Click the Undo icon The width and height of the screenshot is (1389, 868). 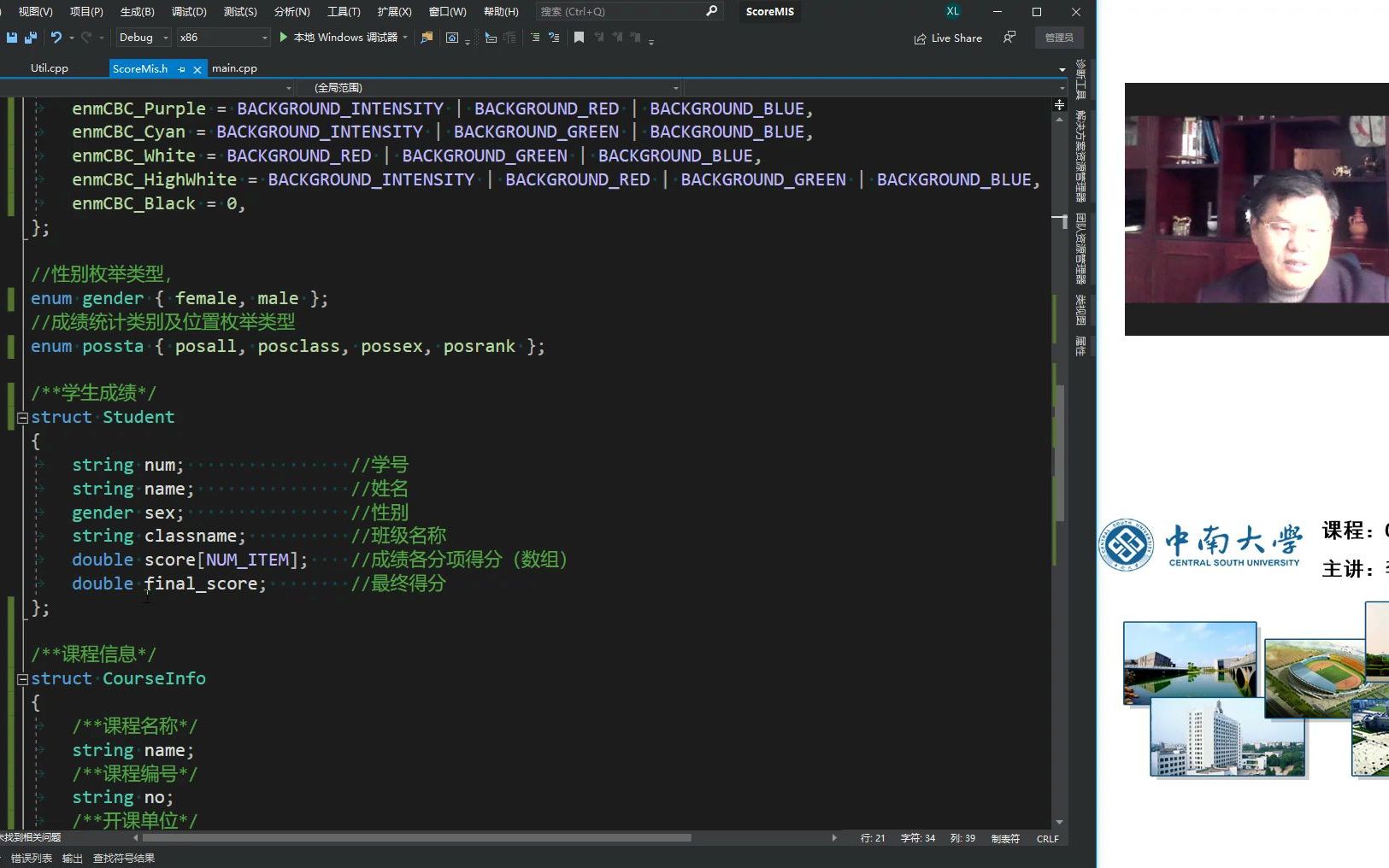tap(56, 38)
